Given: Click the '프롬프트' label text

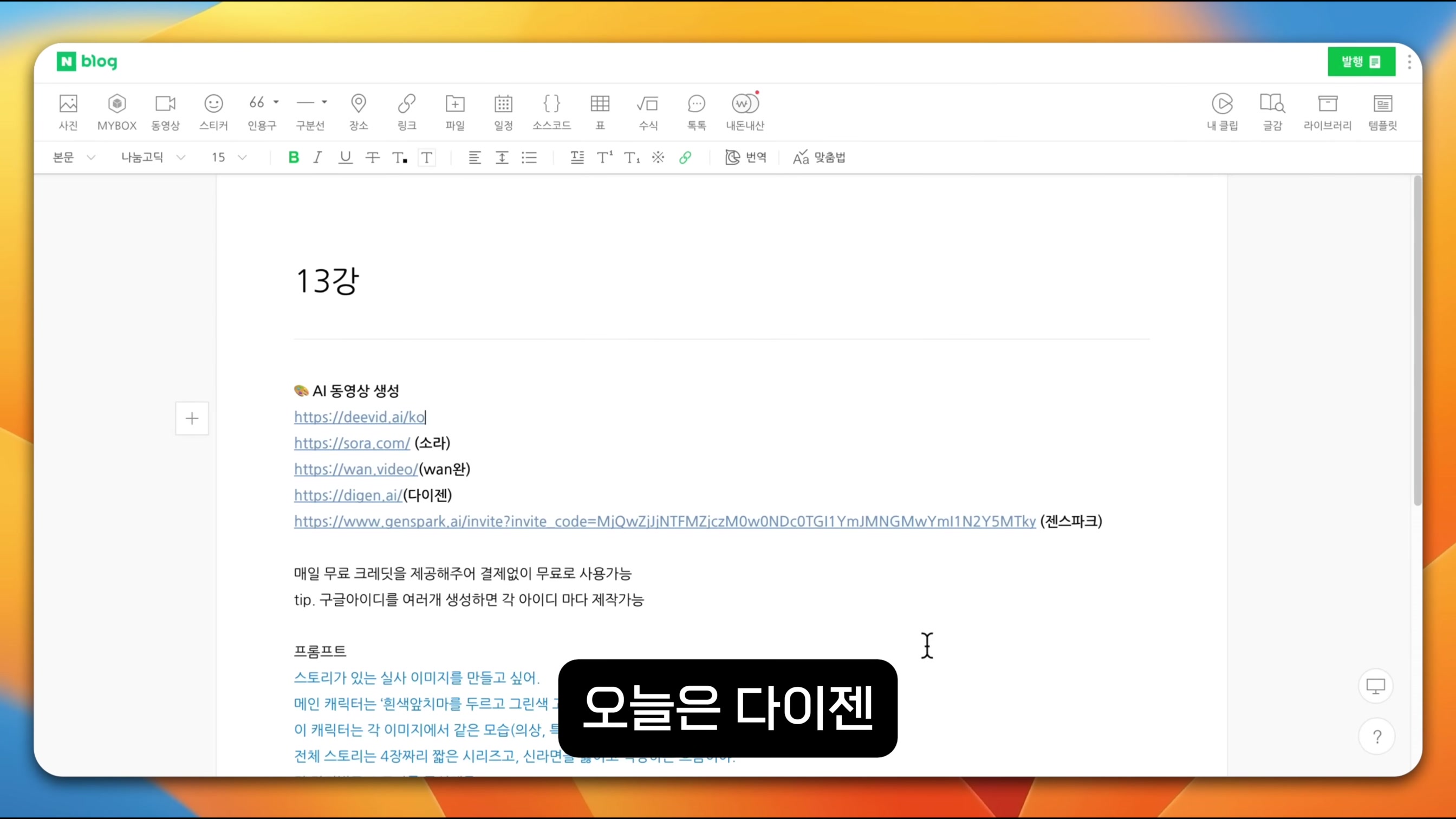Looking at the screenshot, I should pos(320,651).
